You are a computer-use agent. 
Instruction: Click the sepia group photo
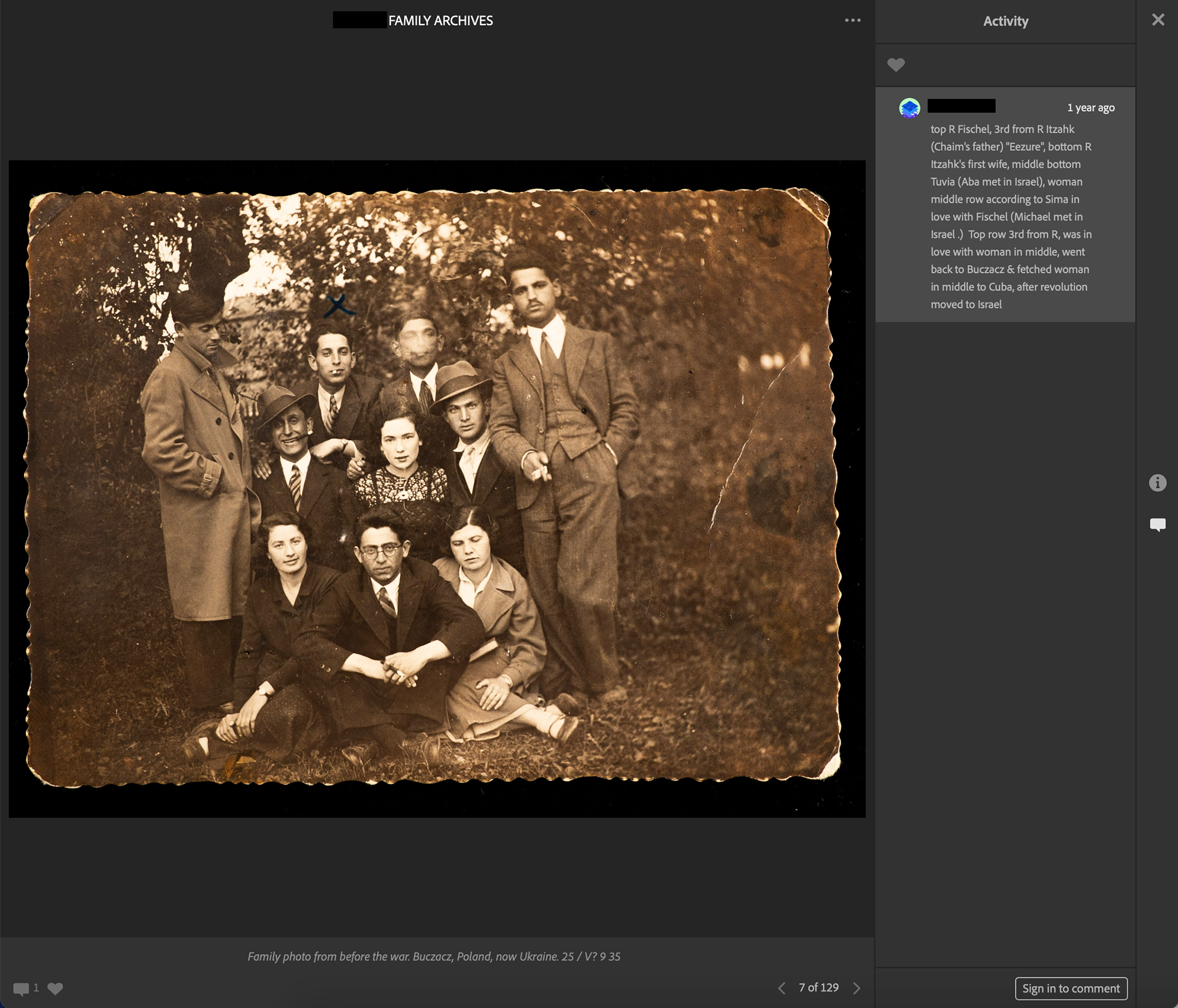(433, 488)
